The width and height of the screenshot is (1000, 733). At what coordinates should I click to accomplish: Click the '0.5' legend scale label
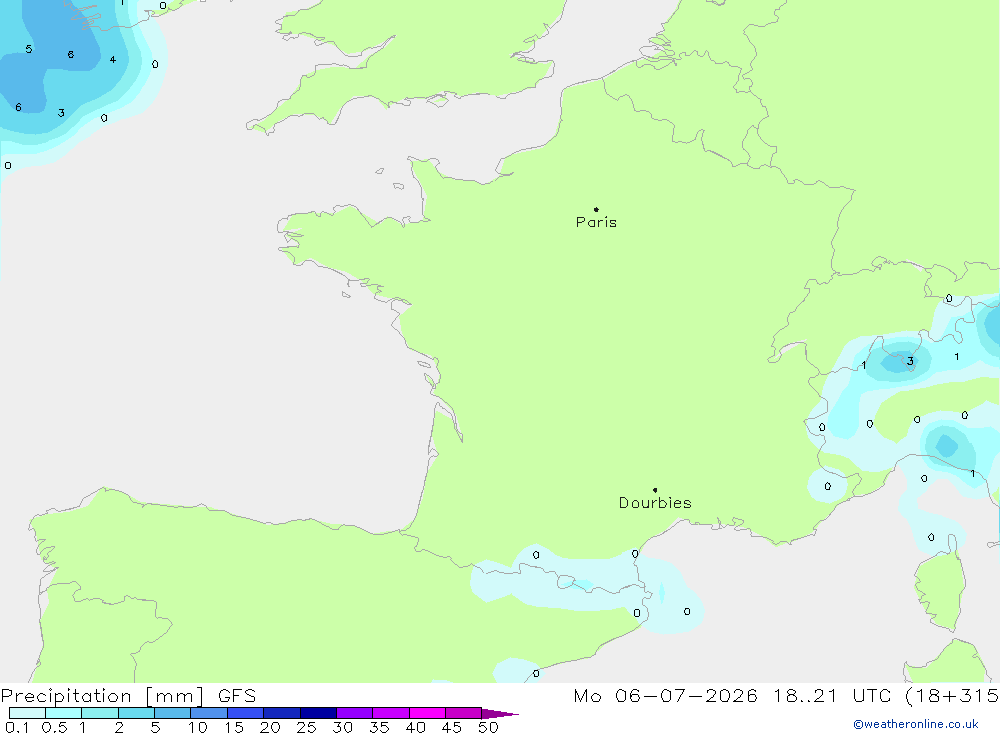click(54, 727)
